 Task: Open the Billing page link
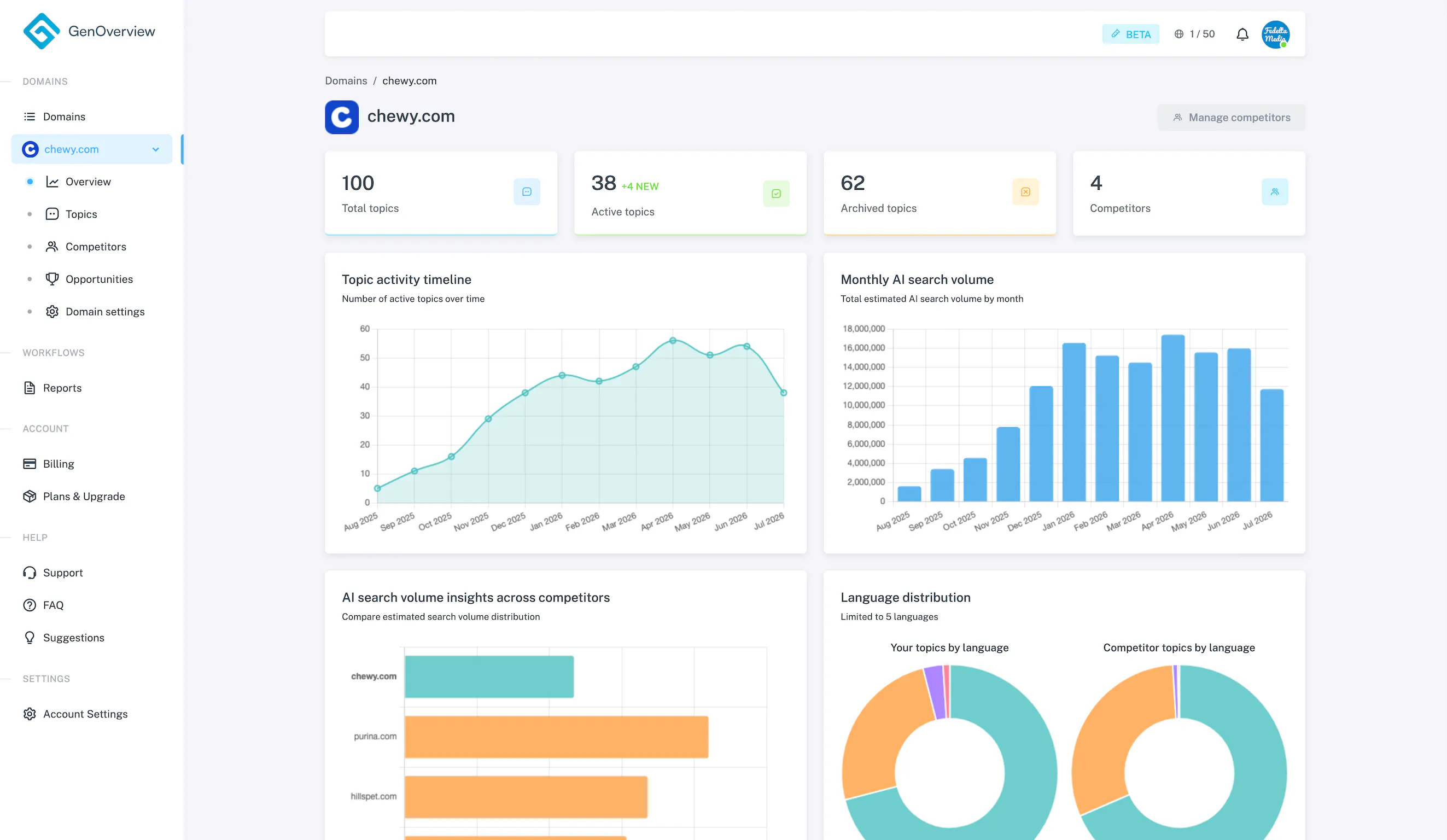58,464
